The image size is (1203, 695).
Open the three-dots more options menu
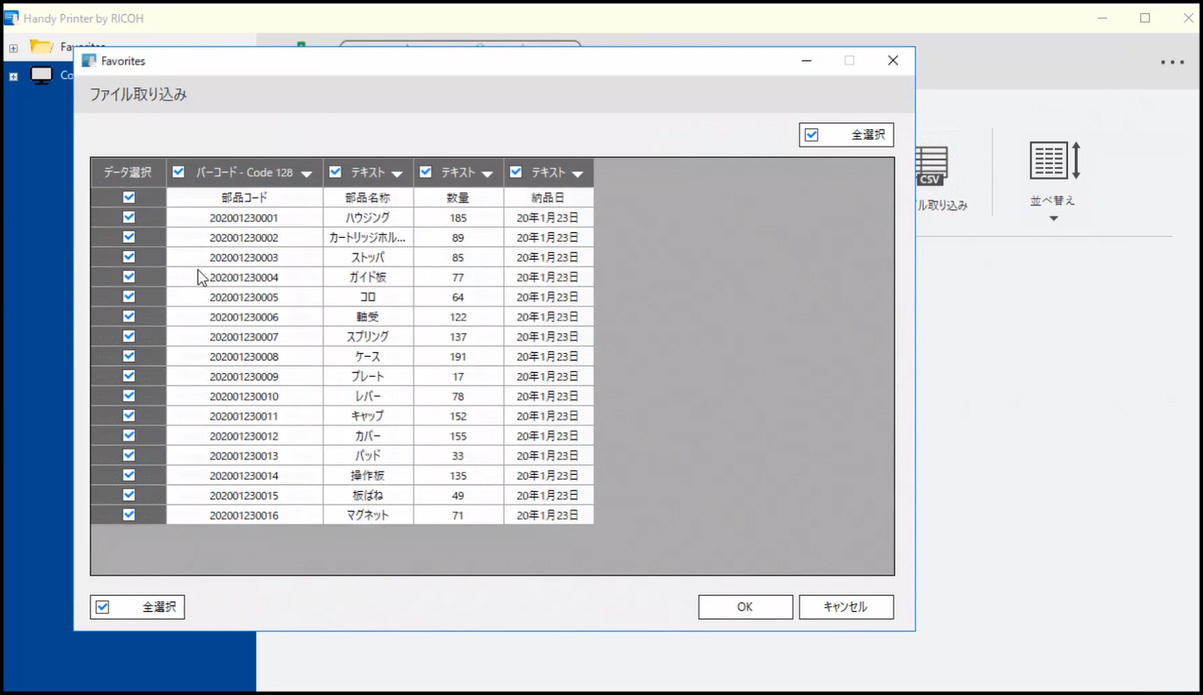pos(1172,62)
